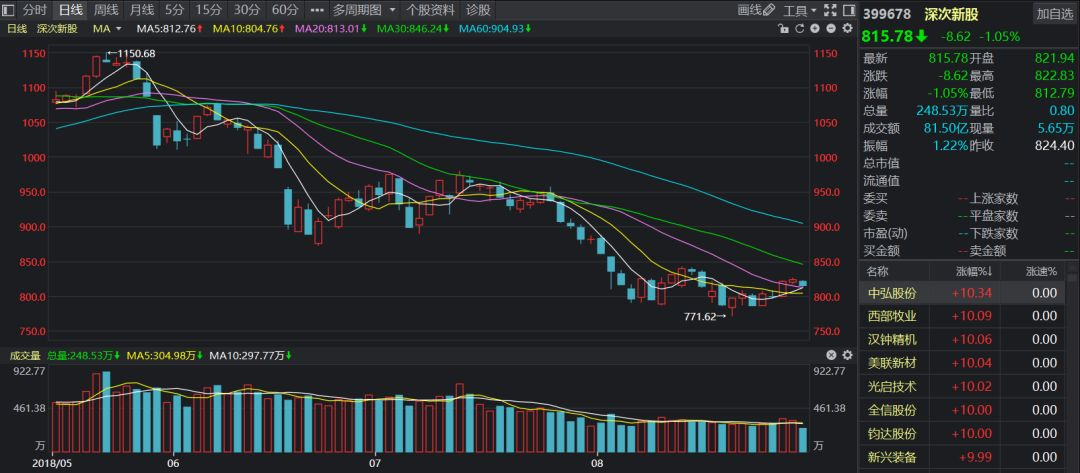This screenshot has width=1080, height=473.
Task: Click the 1150.68 high price marker
Action: (138, 54)
